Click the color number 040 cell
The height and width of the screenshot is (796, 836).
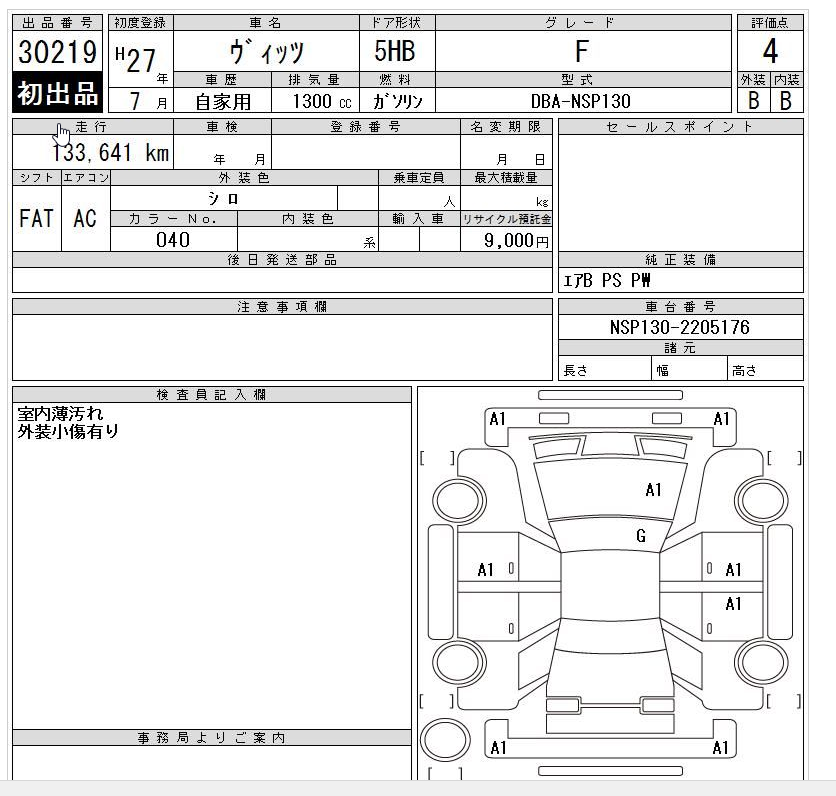[173, 240]
